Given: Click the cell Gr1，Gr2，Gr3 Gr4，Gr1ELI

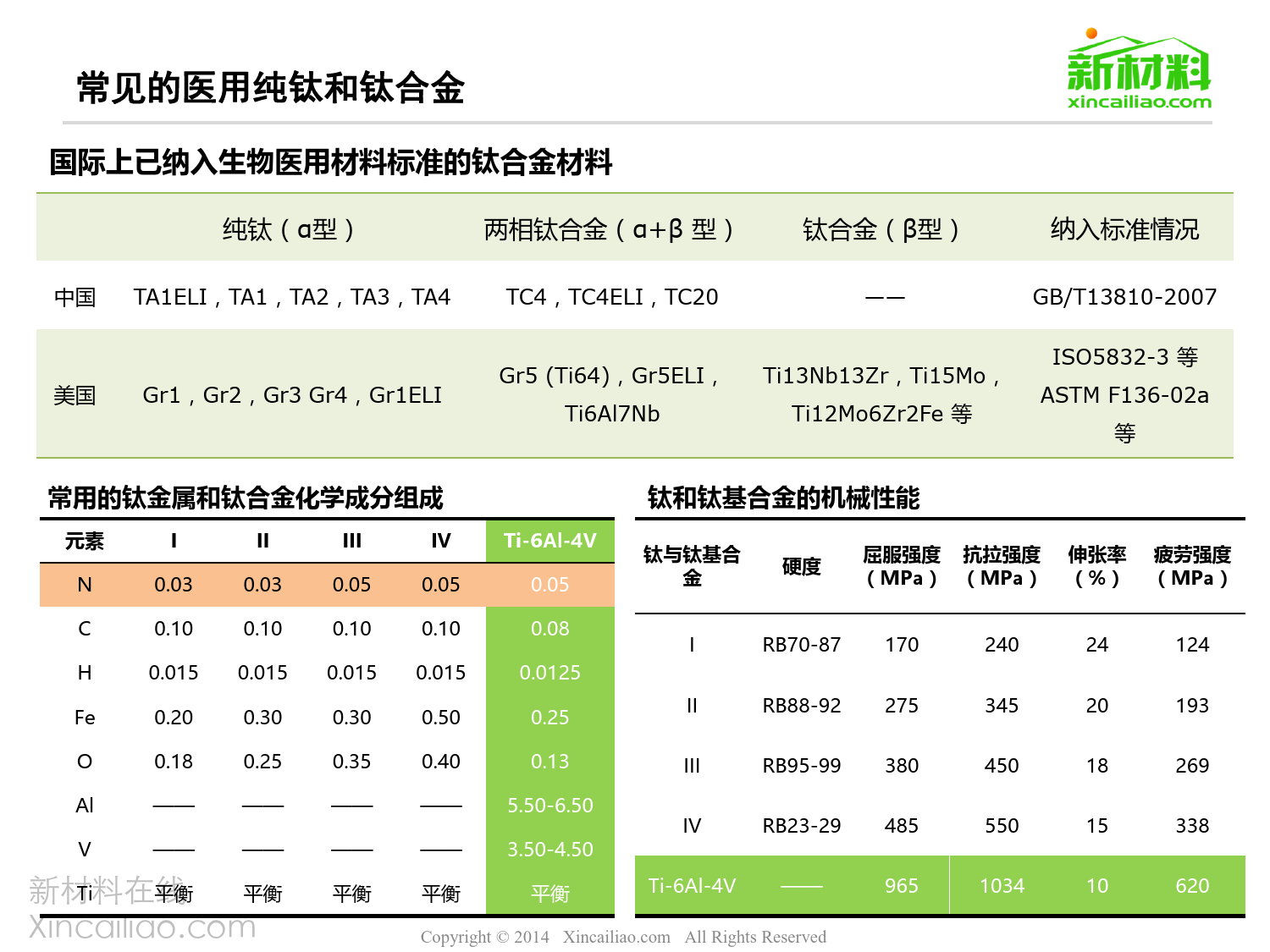Looking at the screenshot, I should tap(292, 395).
